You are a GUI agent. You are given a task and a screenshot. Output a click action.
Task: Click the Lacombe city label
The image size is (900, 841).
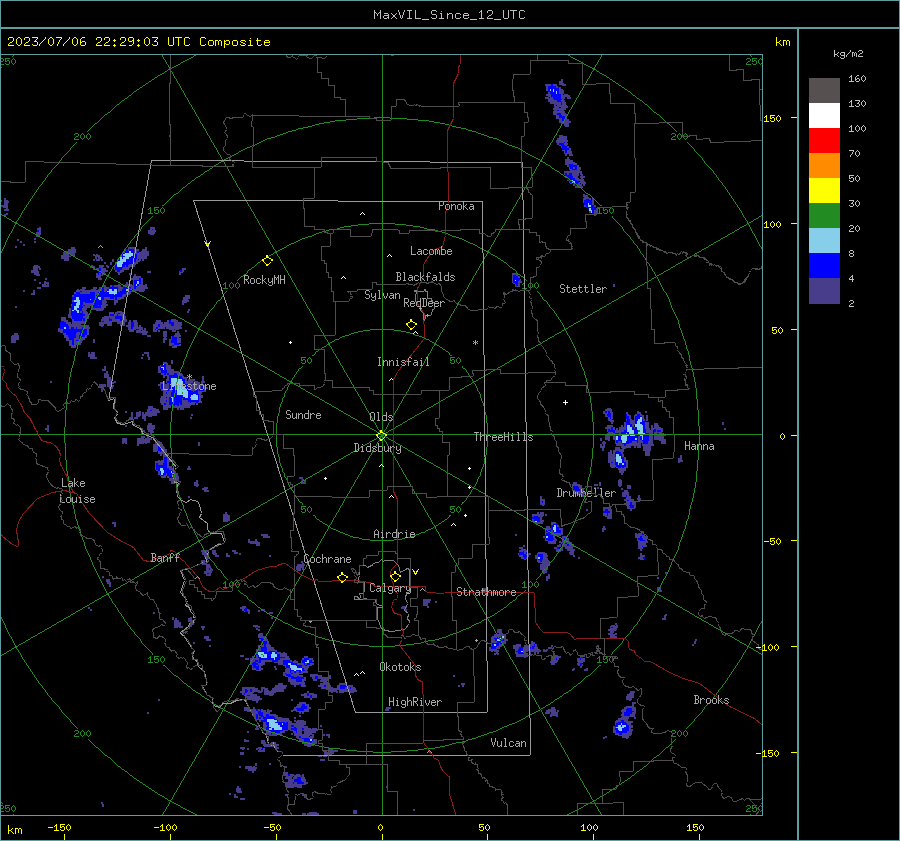click(431, 251)
